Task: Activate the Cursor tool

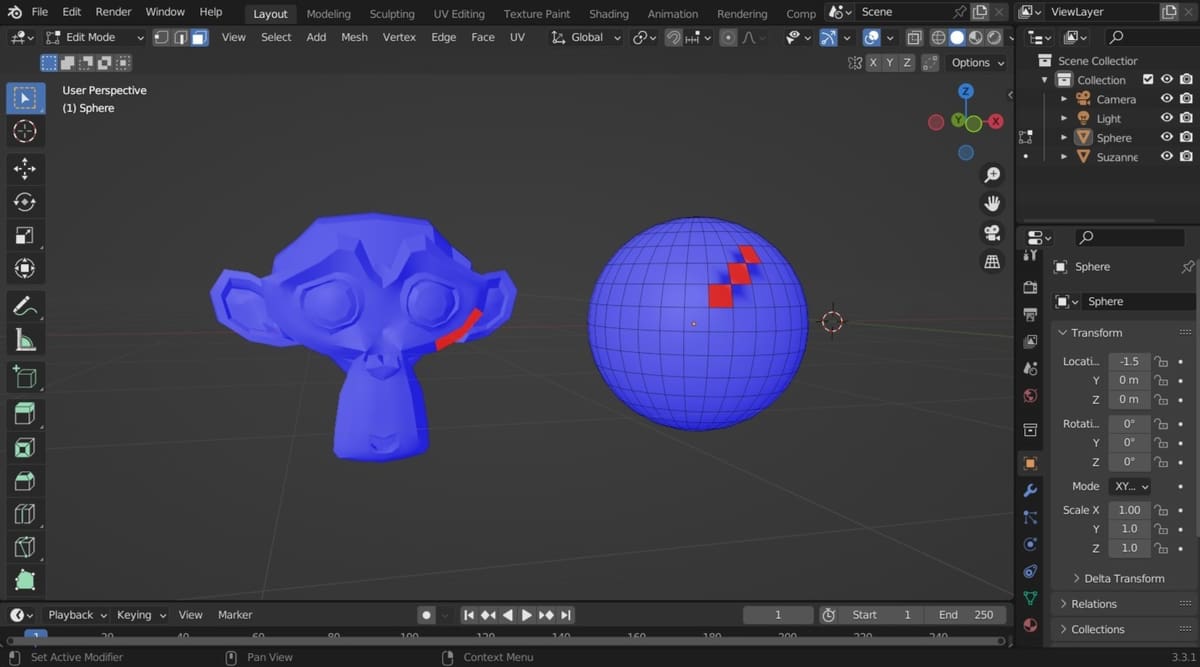Action: pyautogui.click(x=25, y=131)
